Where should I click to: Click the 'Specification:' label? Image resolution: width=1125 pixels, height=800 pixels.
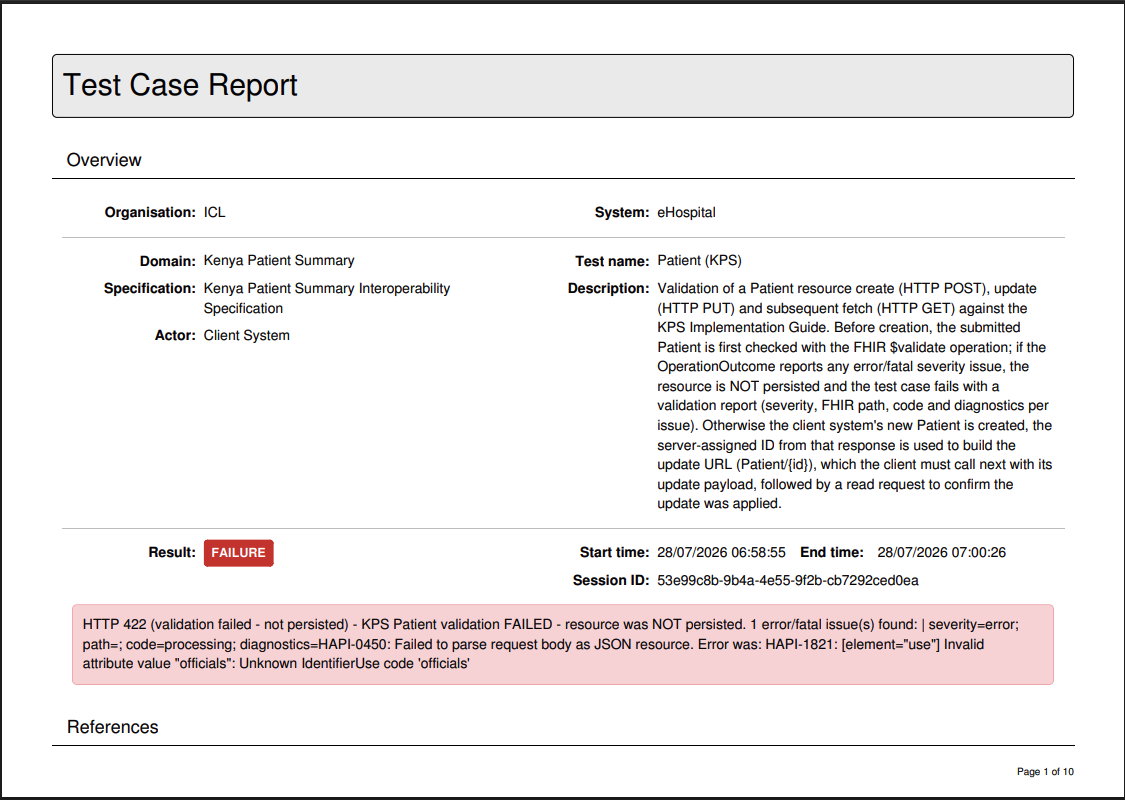[150, 288]
